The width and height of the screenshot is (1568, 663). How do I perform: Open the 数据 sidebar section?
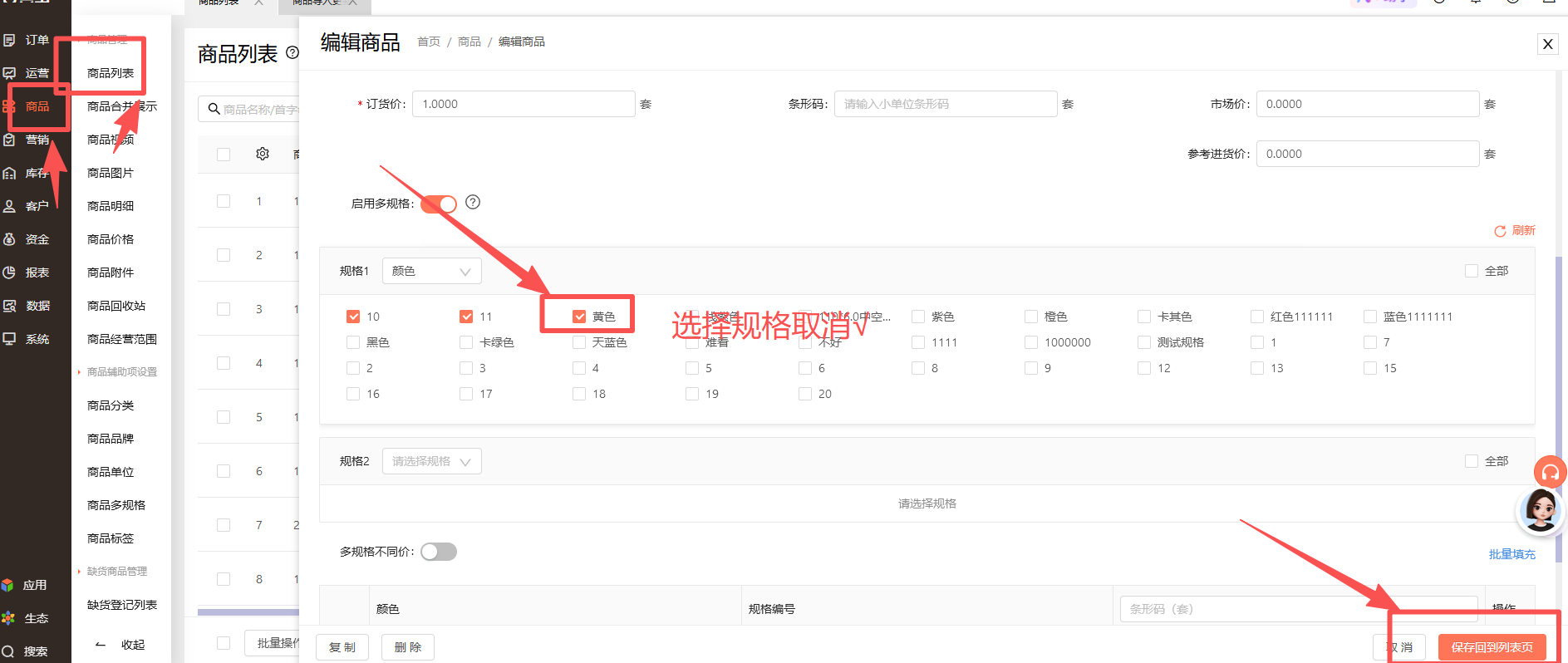click(x=27, y=306)
